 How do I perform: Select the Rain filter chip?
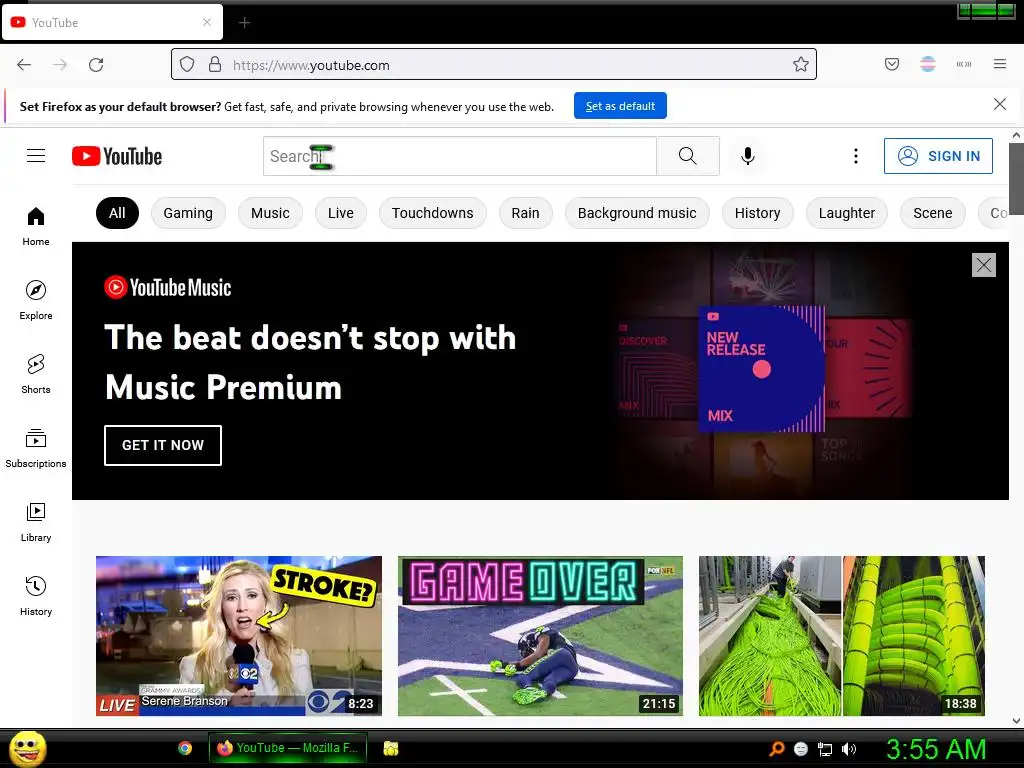(526, 213)
